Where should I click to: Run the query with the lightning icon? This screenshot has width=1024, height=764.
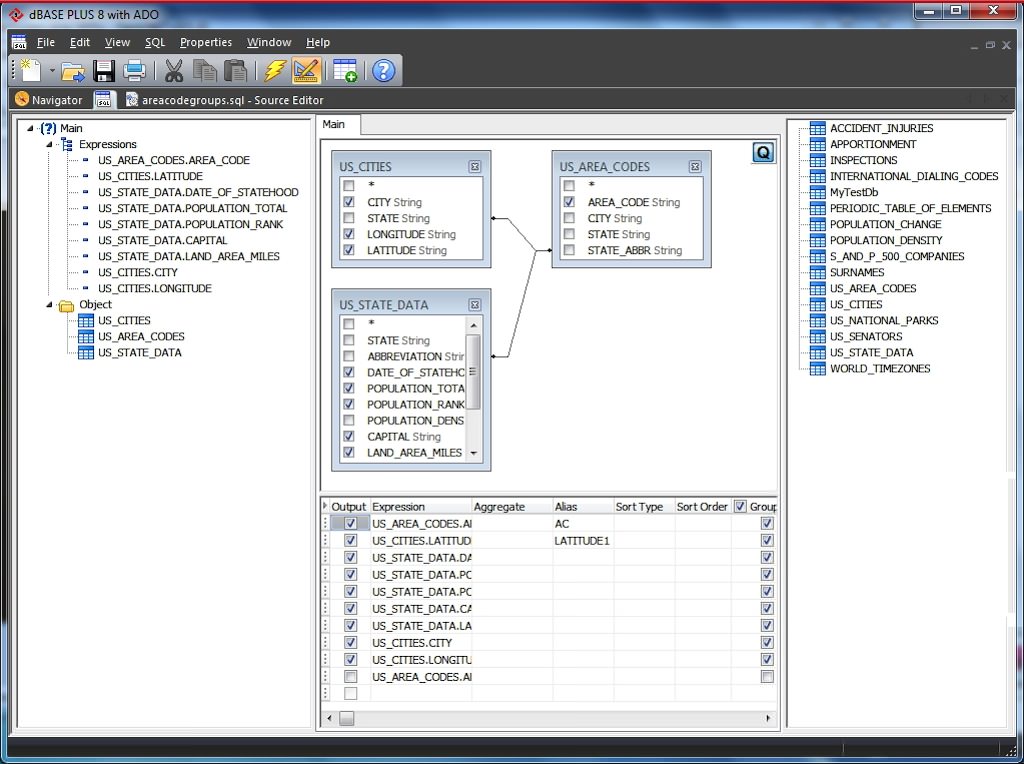[x=275, y=71]
